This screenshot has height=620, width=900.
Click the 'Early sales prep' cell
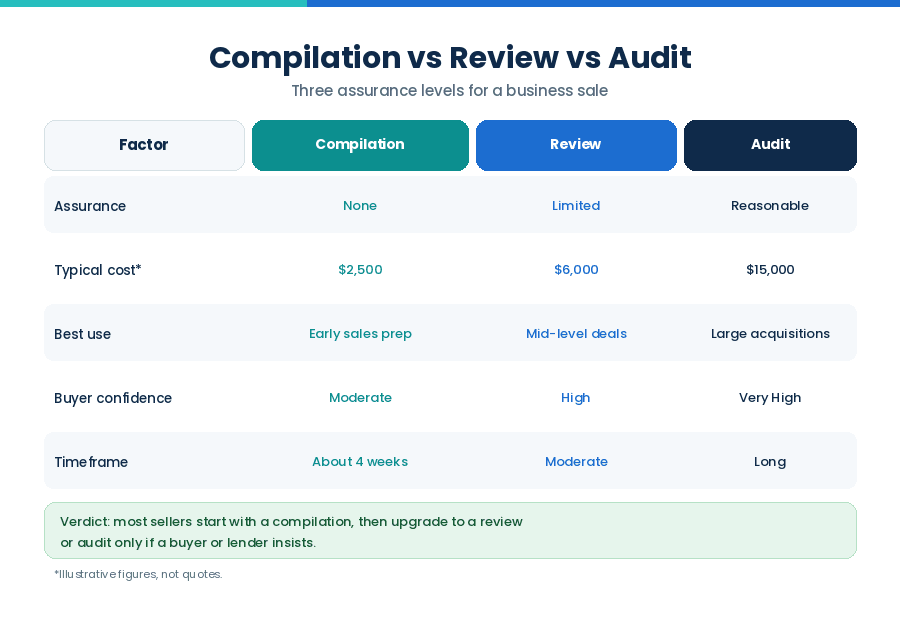[x=360, y=334]
